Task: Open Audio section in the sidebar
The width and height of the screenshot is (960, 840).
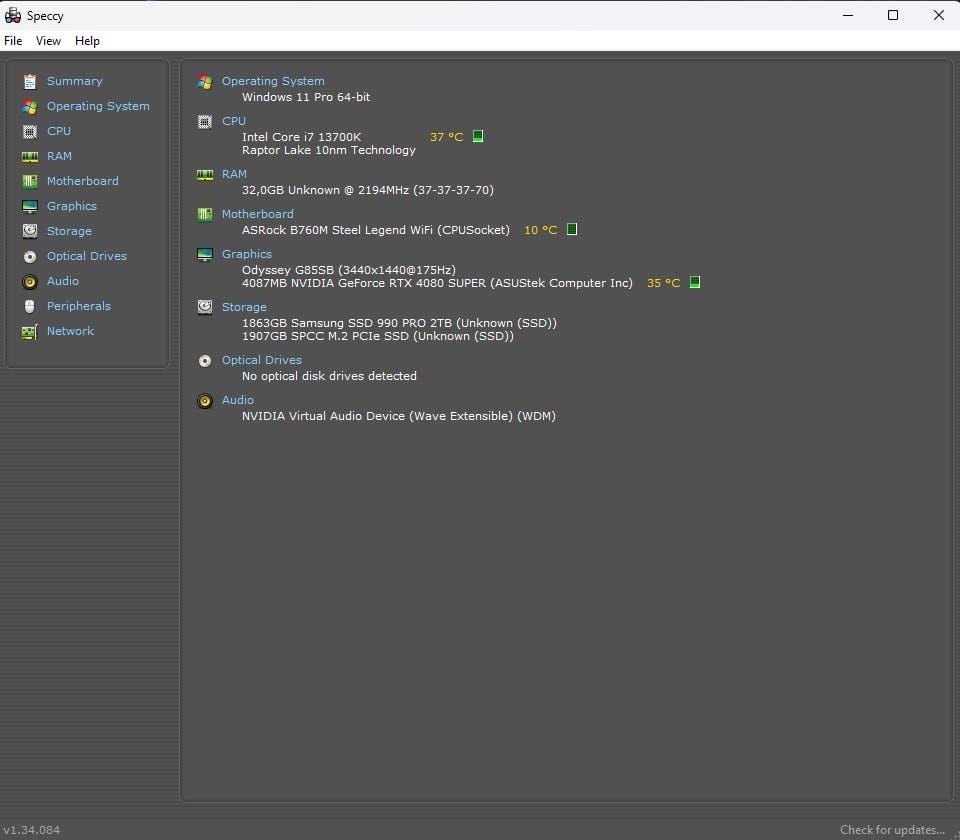Action: [62, 281]
